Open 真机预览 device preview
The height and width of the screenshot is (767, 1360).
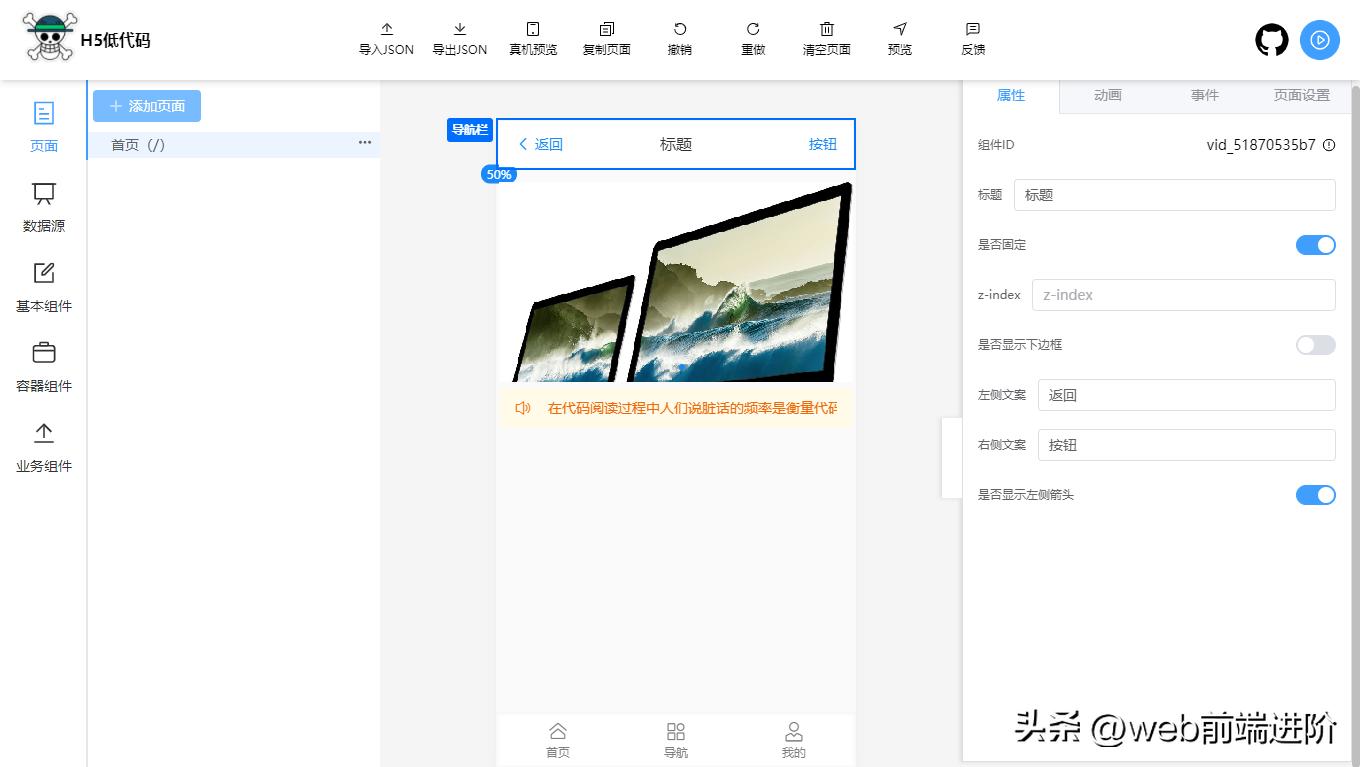click(533, 38)
